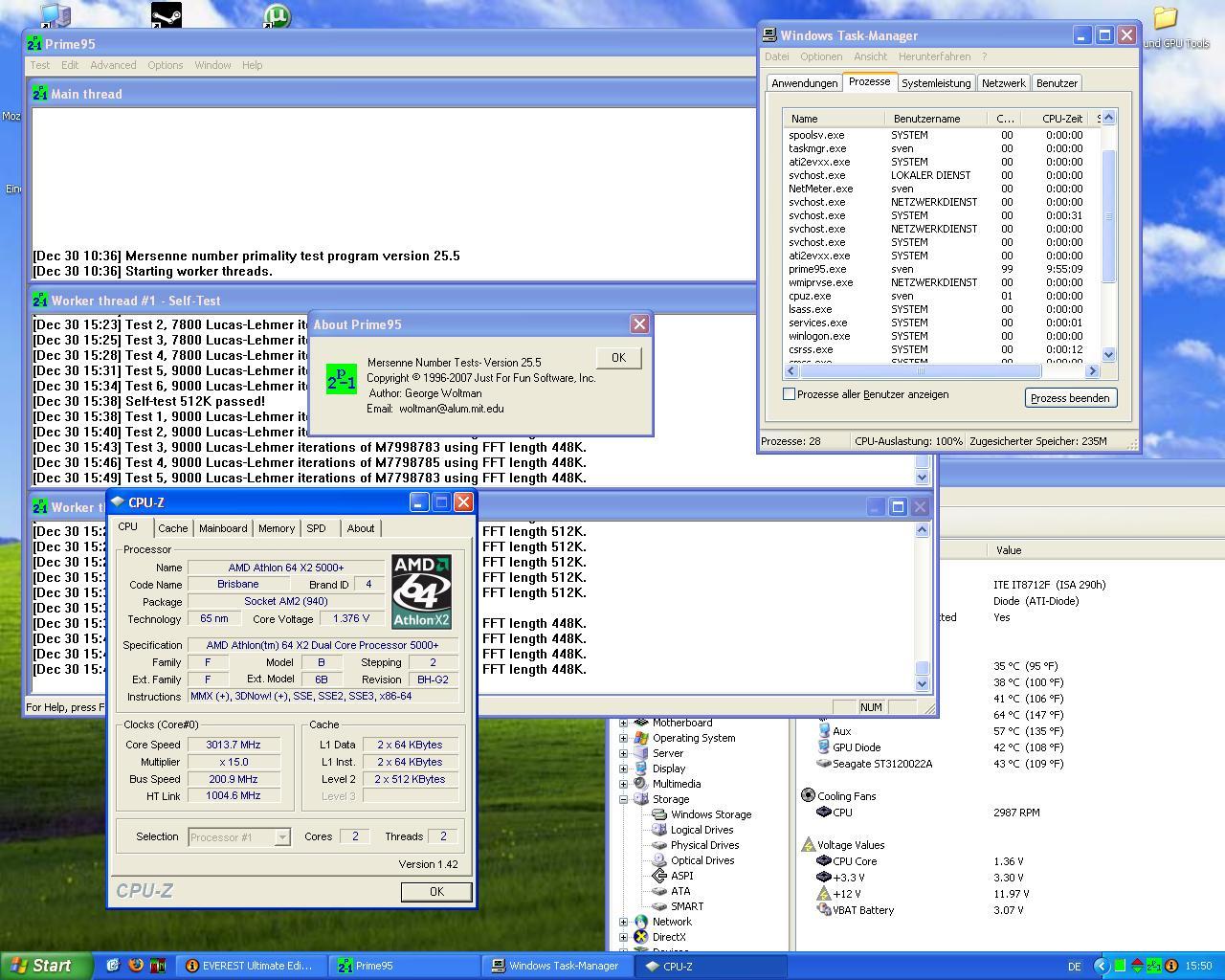This screenshot has width=1225, height=980.
Task: Open the Steam desktop shortcut
Action: tap(167, 14)
